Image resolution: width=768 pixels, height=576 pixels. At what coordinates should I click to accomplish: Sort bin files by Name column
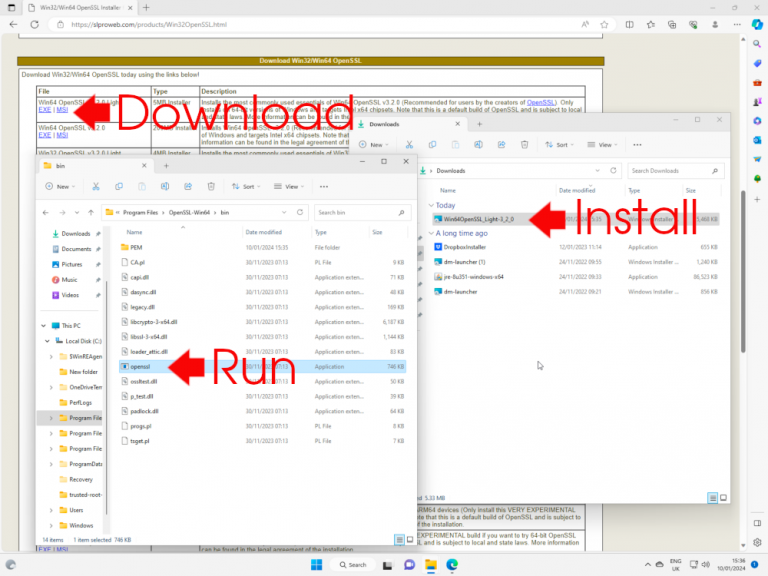coord(134,232)
